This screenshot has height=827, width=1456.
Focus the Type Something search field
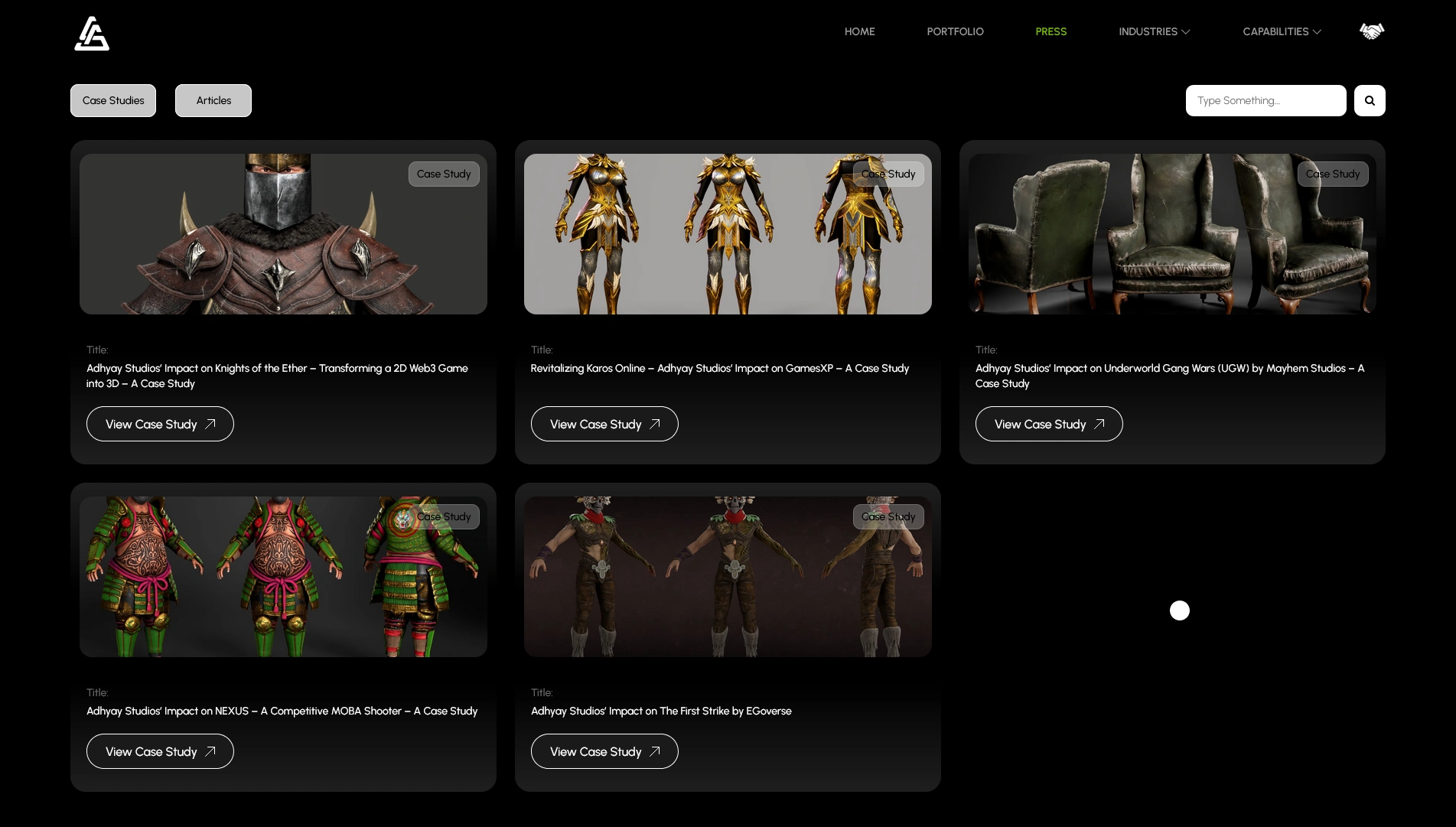tap(1265, 100)
